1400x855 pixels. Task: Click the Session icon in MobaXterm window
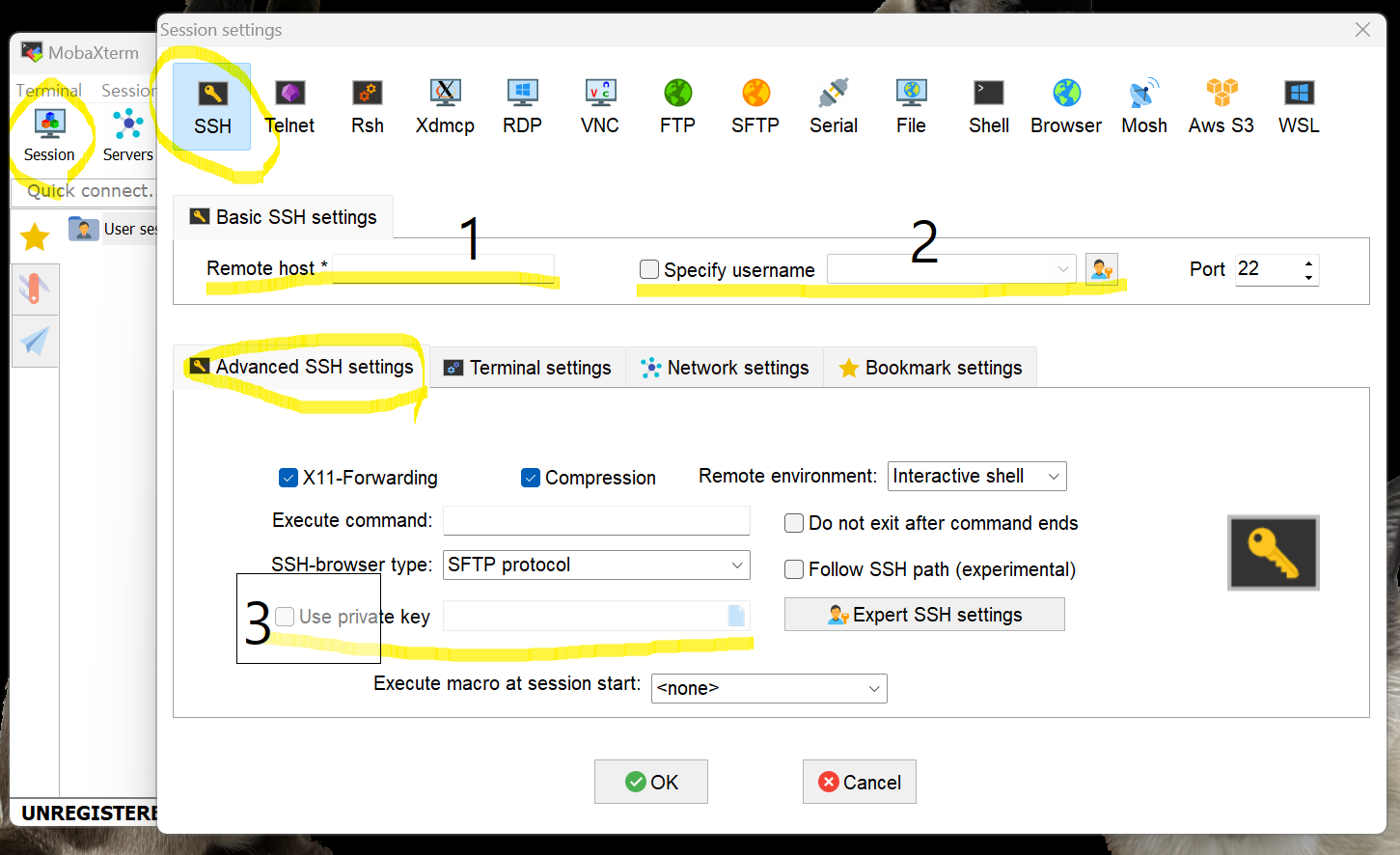tap(49, 135)
